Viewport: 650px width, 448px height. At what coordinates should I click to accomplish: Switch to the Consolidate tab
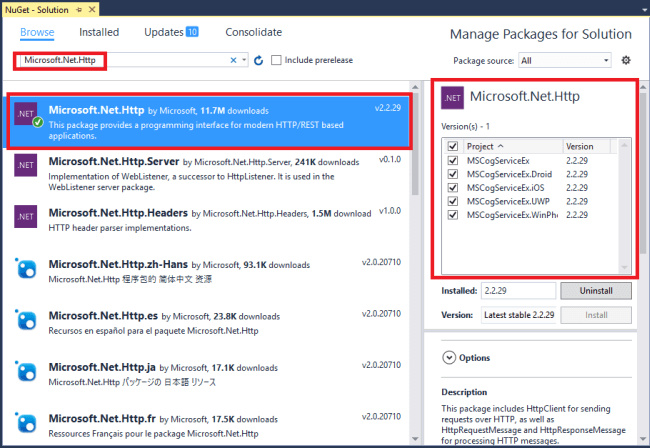tap(254, 32)
